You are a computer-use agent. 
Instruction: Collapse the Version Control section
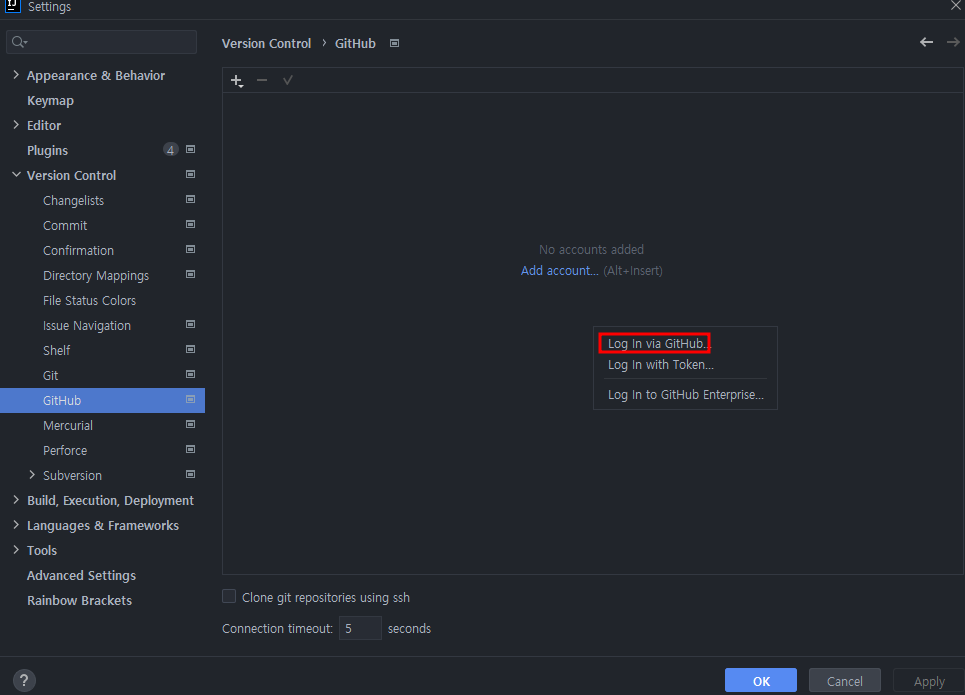point(16,175)
